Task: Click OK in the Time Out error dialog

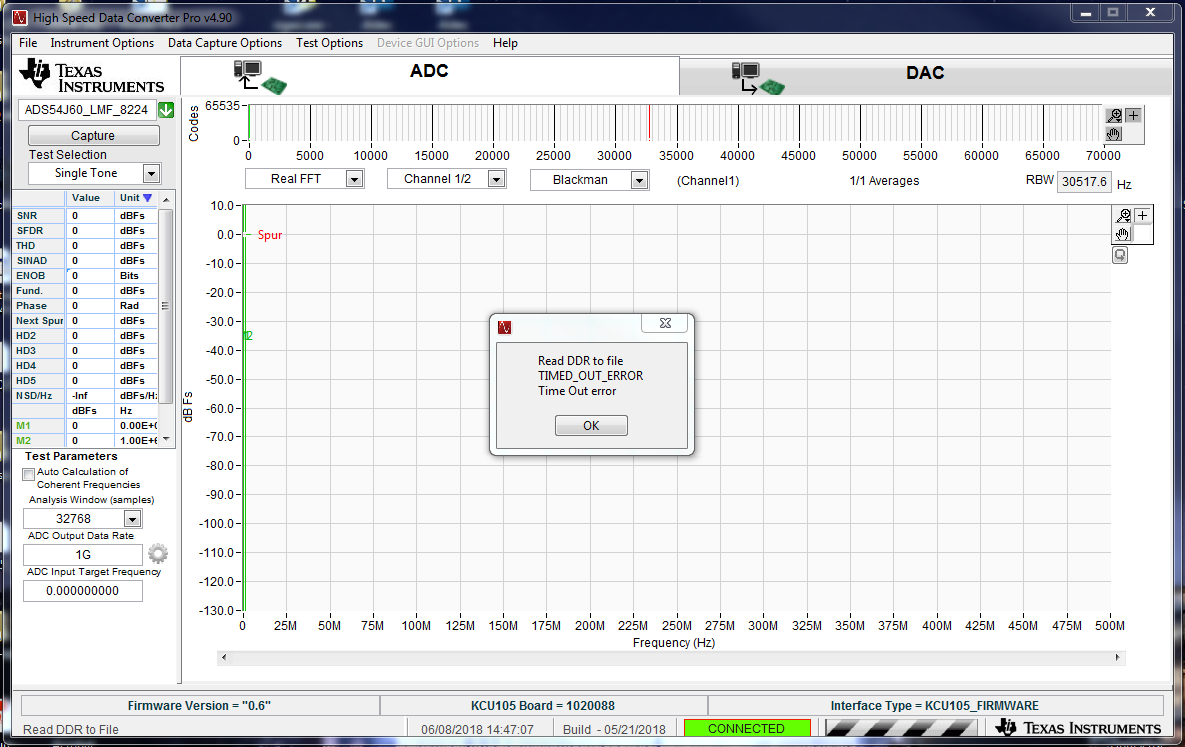Action: point(591,426)
